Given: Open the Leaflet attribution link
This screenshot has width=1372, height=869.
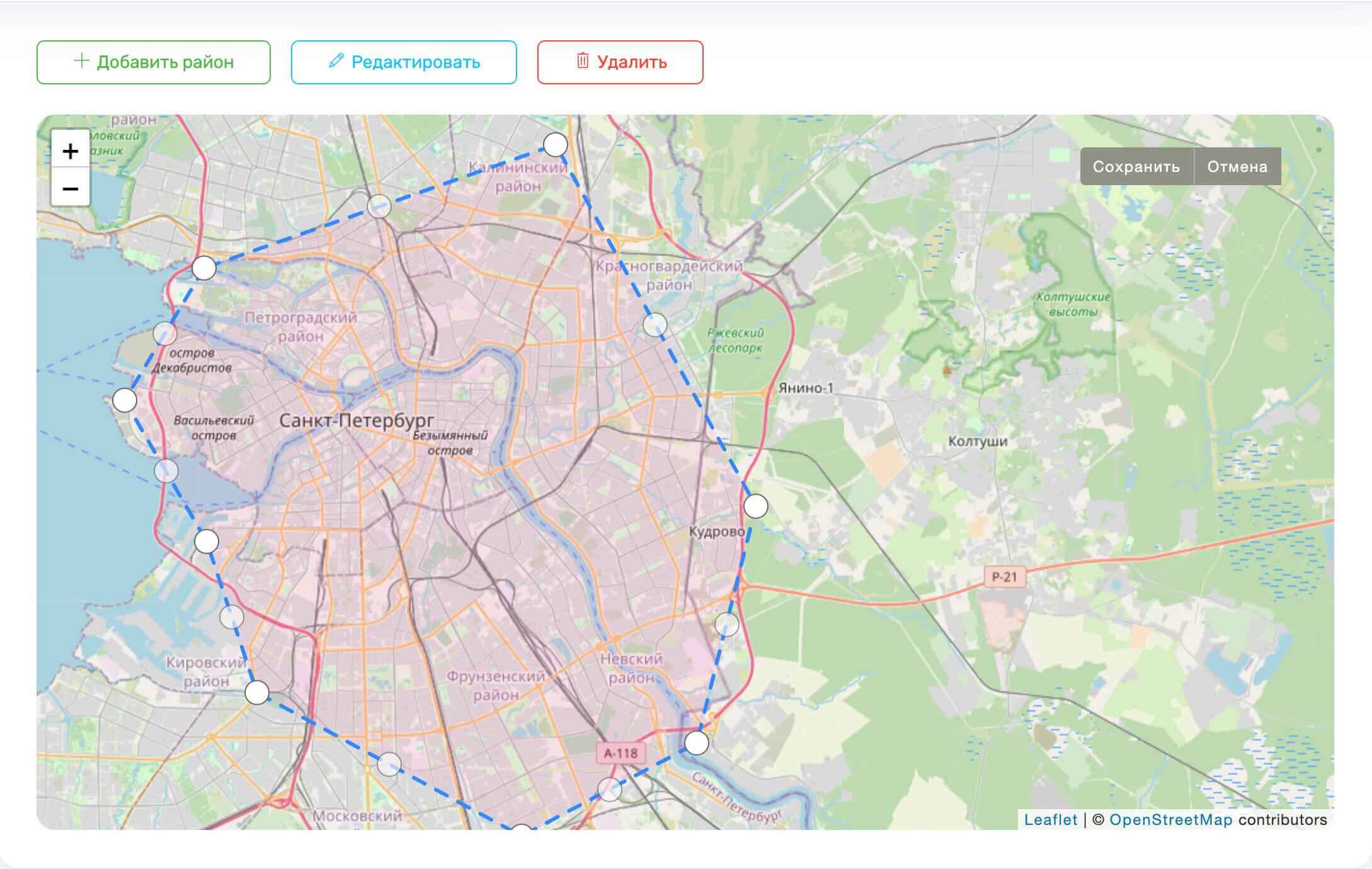Looking at the screenshot, I should coord(1050,819).
